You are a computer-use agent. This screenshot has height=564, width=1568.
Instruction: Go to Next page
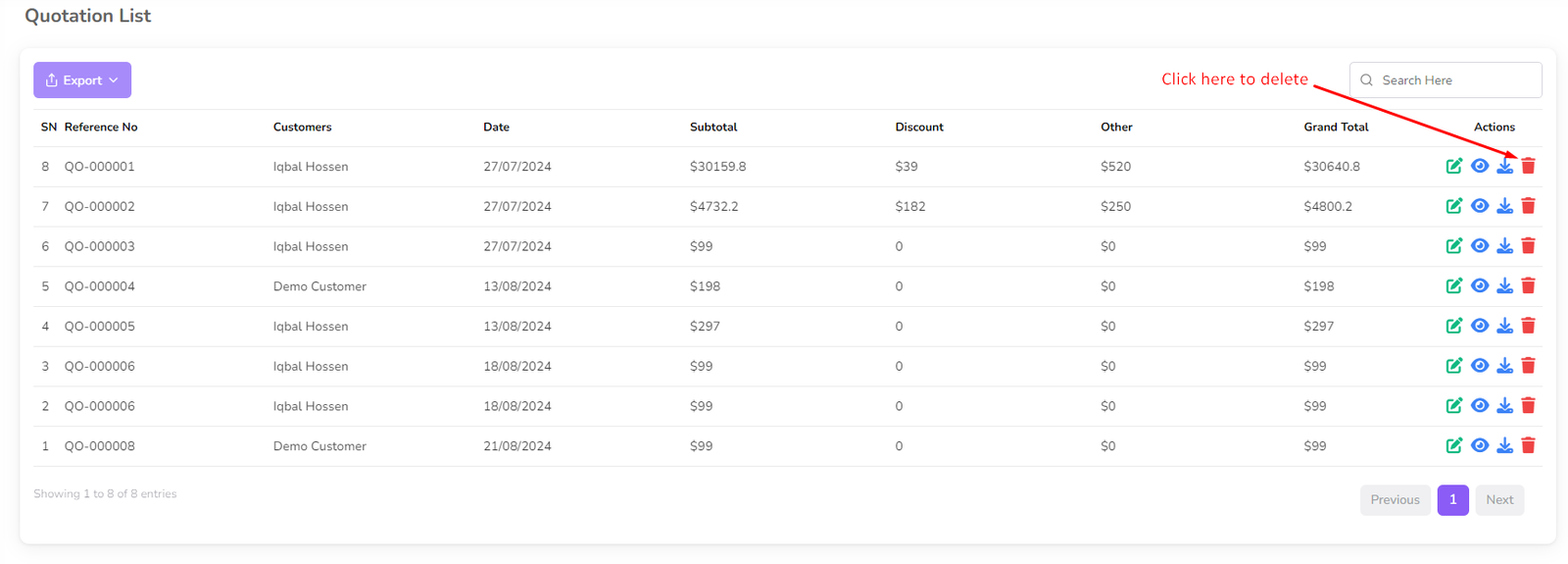[1499, 500]
